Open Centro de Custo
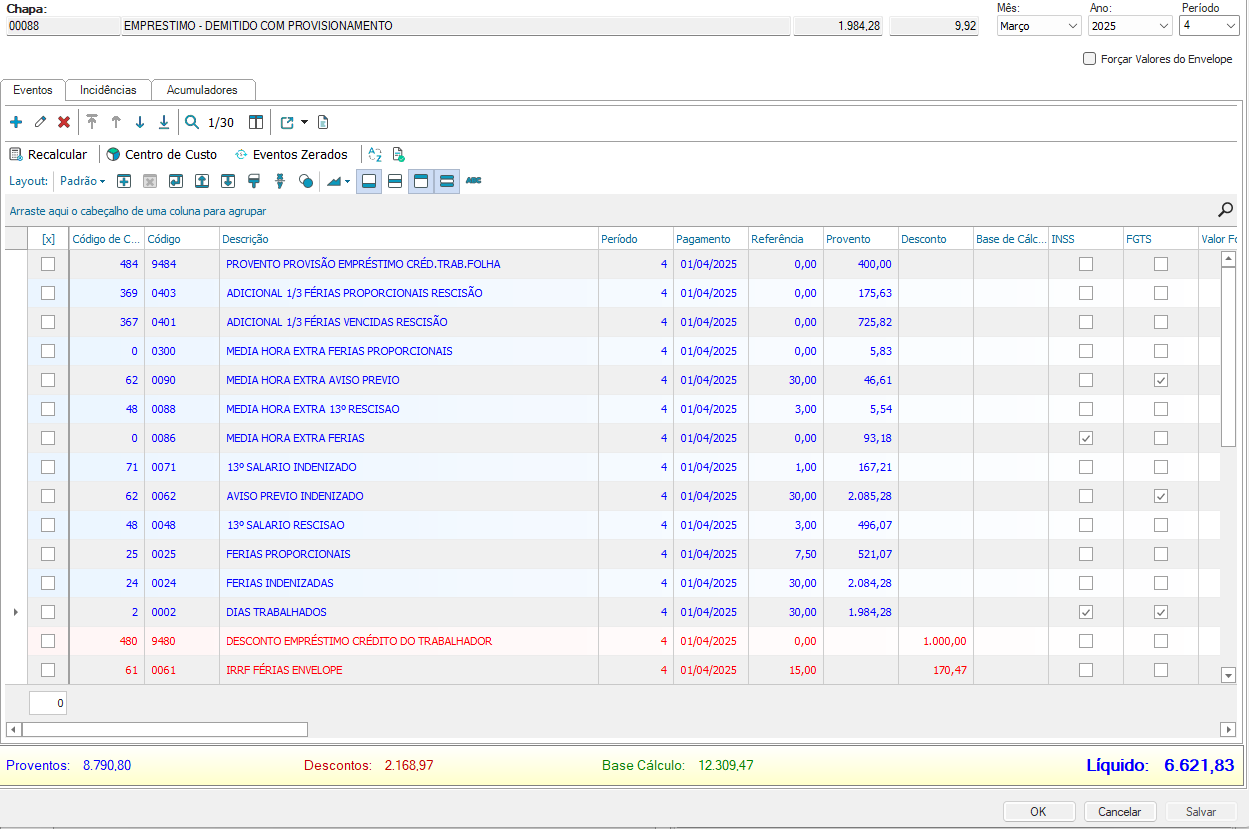This screenshot has height=829, width=1249. click(161, 154)
